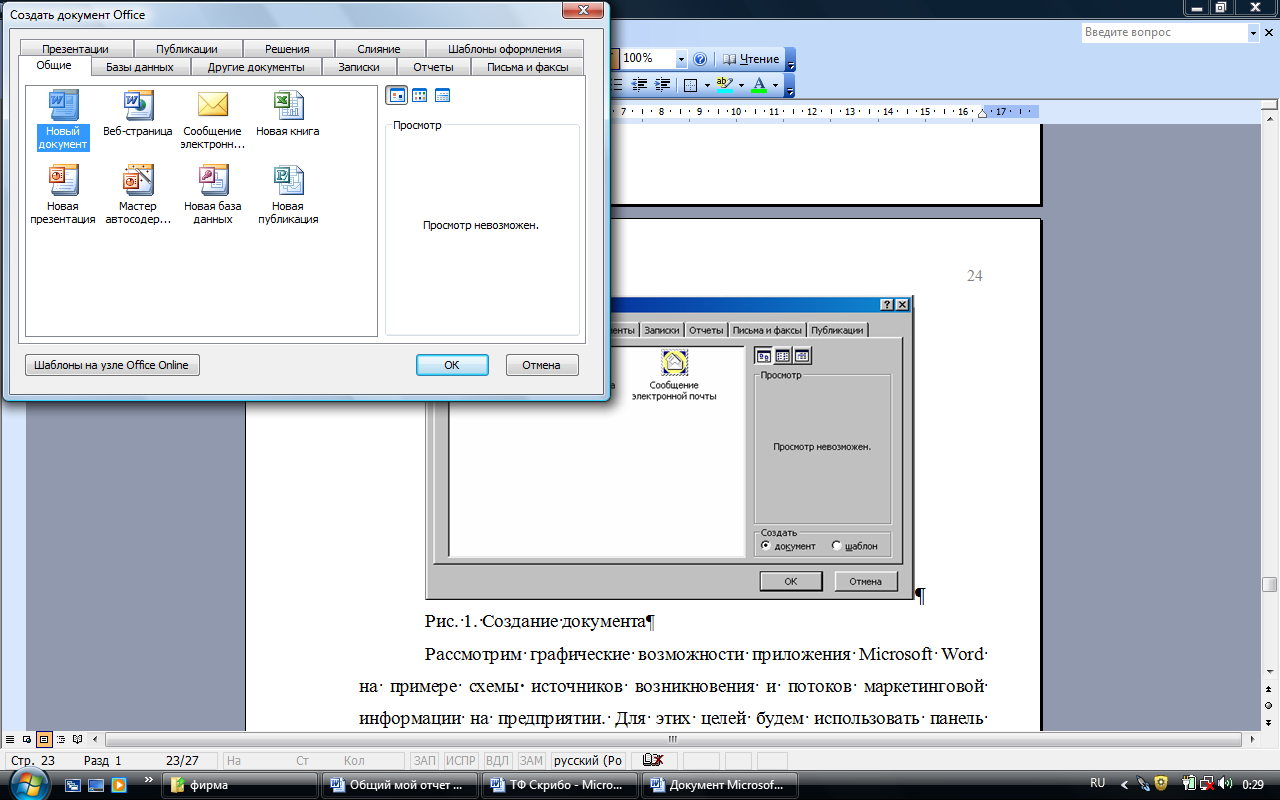Switch to Публикации tab
1280x800 pixels.
pyautogui.click(x=186, y=49)
